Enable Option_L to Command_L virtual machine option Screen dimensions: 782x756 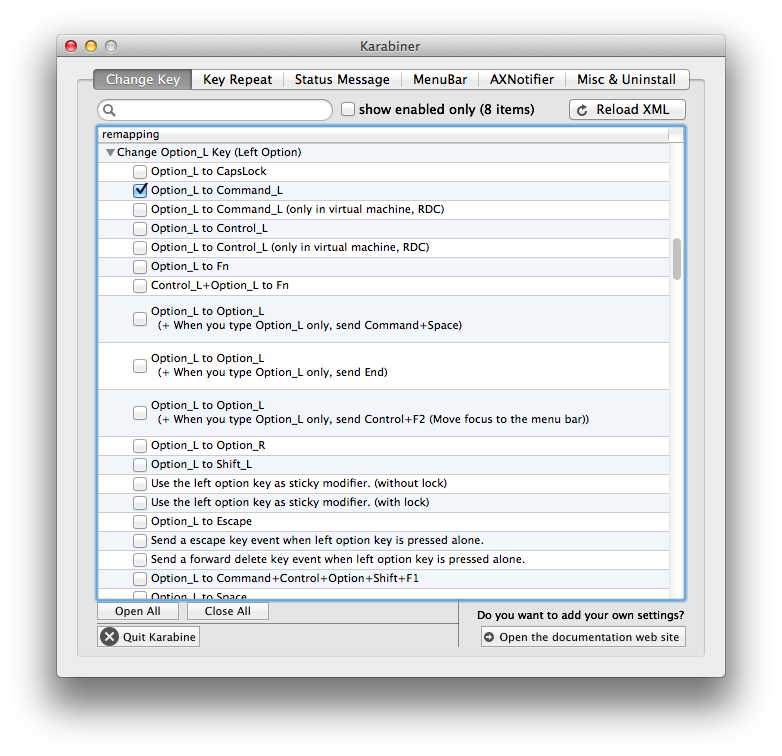tap(140, 209)
